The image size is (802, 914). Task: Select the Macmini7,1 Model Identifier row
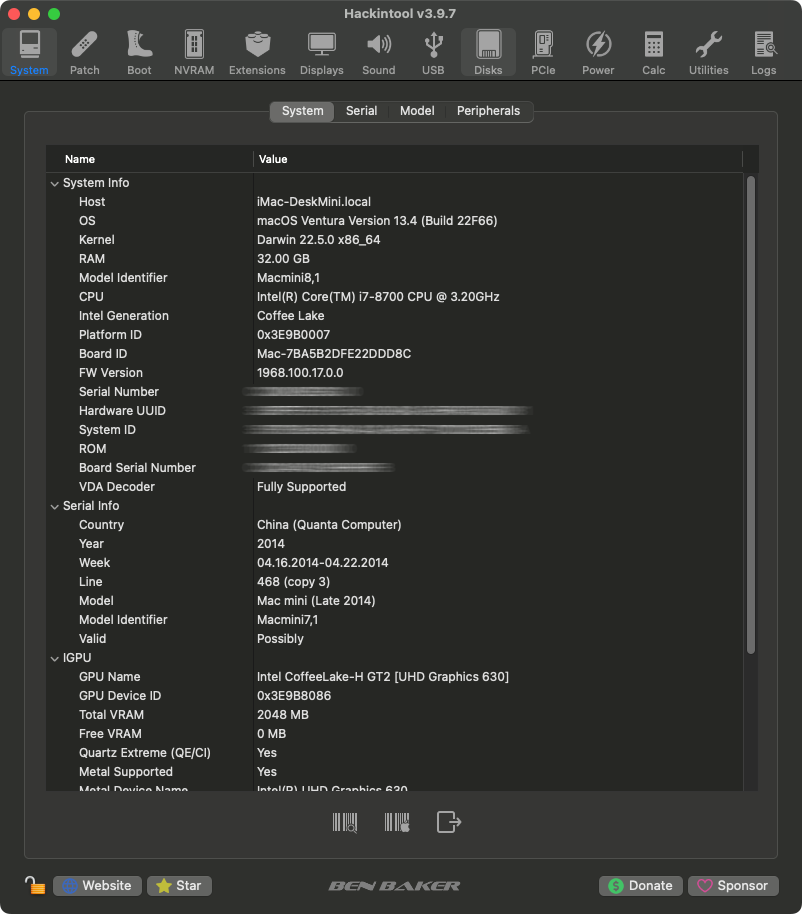coord(395,620)
